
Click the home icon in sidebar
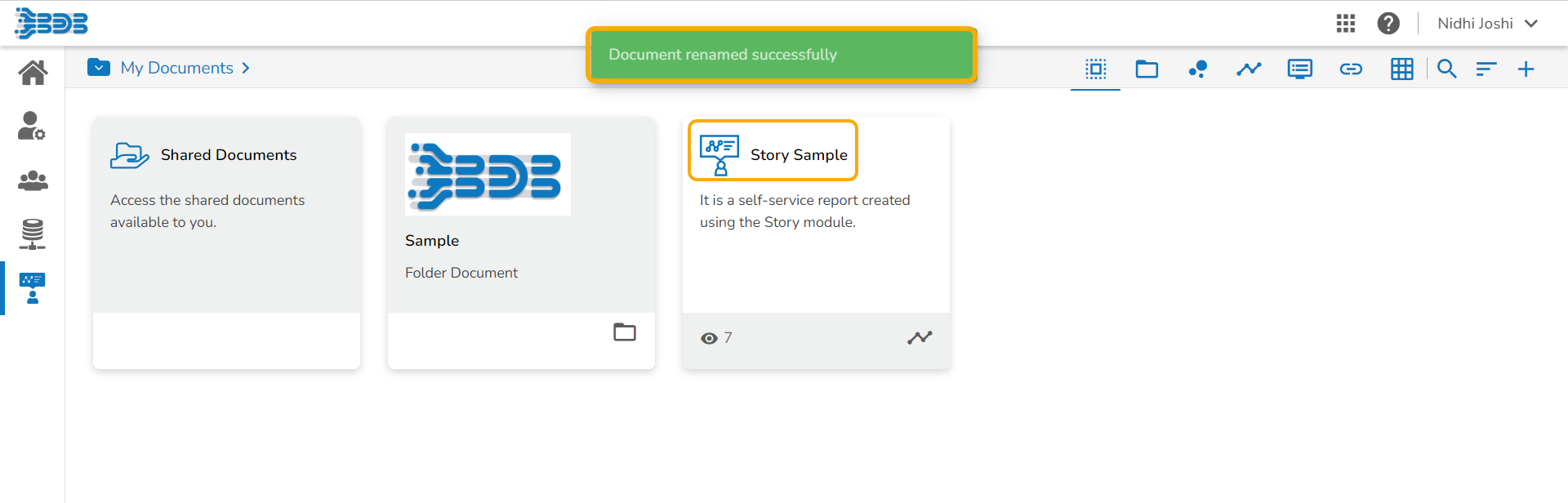pos(33,73)
